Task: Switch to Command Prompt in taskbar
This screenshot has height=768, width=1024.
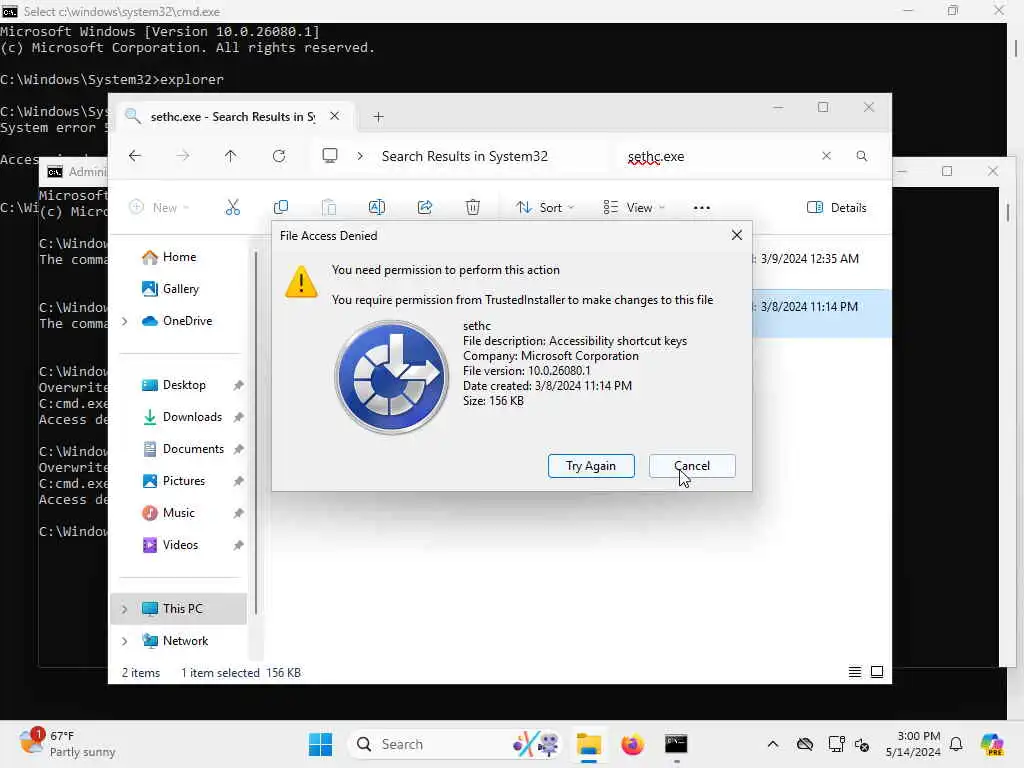Action: pyautogui.click(x=676, y=744)
